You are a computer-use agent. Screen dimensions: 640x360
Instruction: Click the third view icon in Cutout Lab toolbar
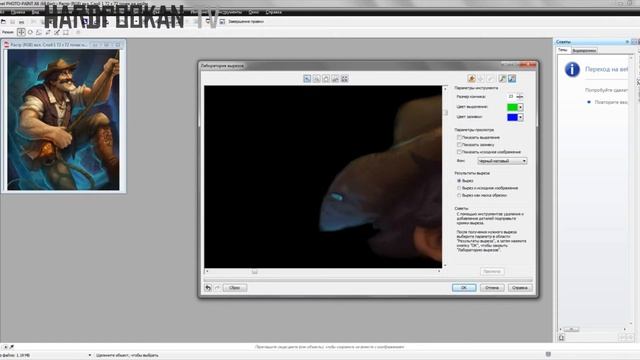[x=326, y=78]
